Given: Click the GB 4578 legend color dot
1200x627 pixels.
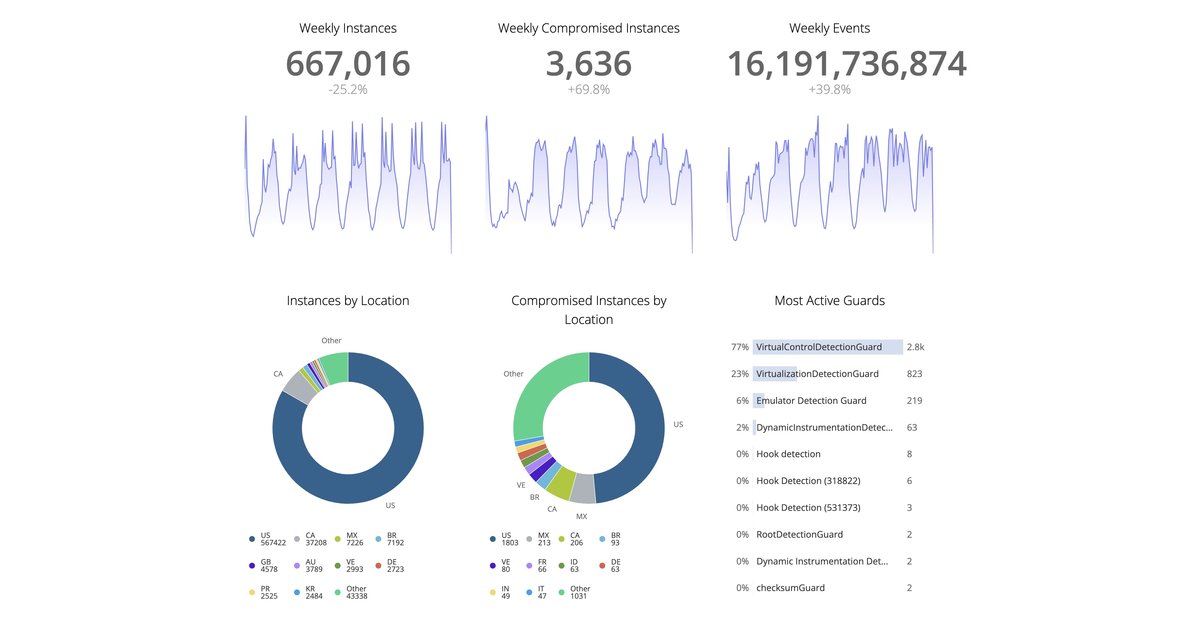Looking at the screenshot, I should pyautogui.click(x=252, y=566).
